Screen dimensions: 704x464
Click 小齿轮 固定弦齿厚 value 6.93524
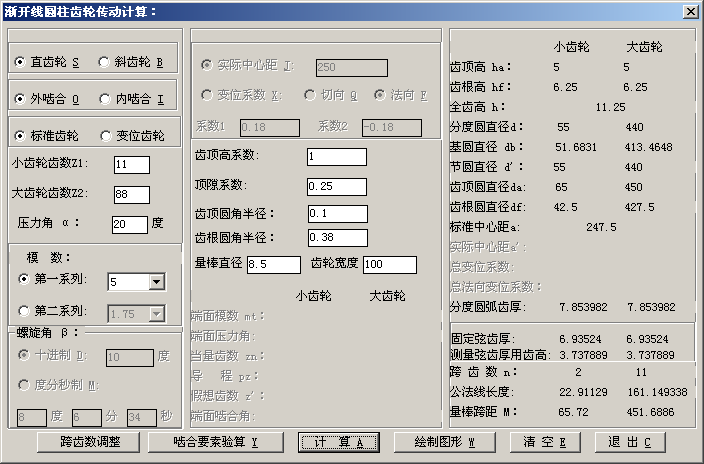pos(580,339)
